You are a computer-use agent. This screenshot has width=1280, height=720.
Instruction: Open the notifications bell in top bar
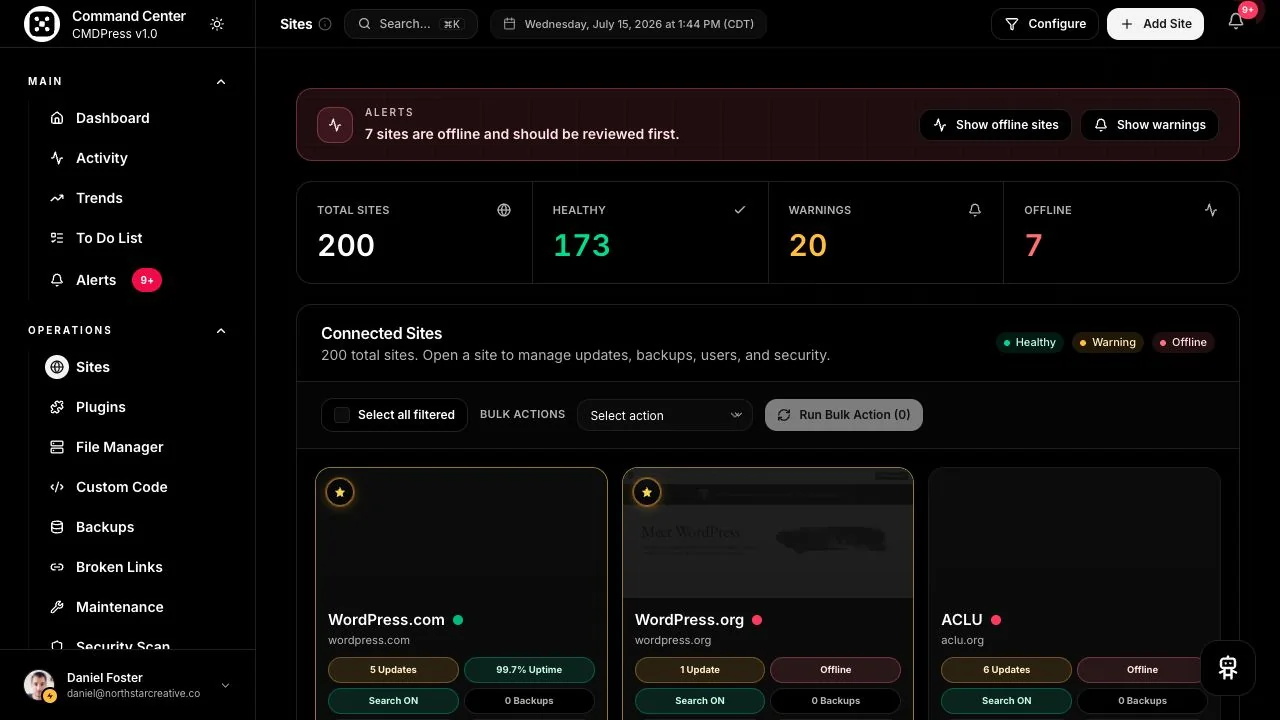pos(1236,22)
